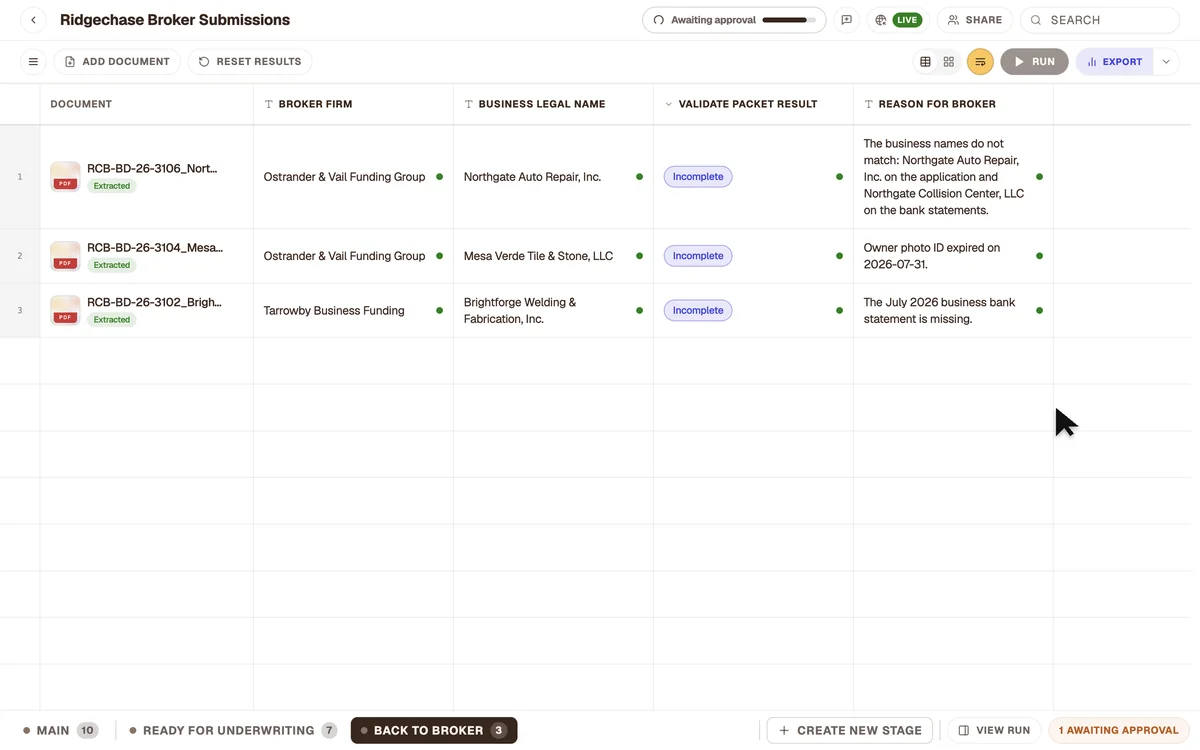Click the Validate Packet Result column chevron icon
The width and height of the screenshot is (1200, 750).
coord(668,104)
